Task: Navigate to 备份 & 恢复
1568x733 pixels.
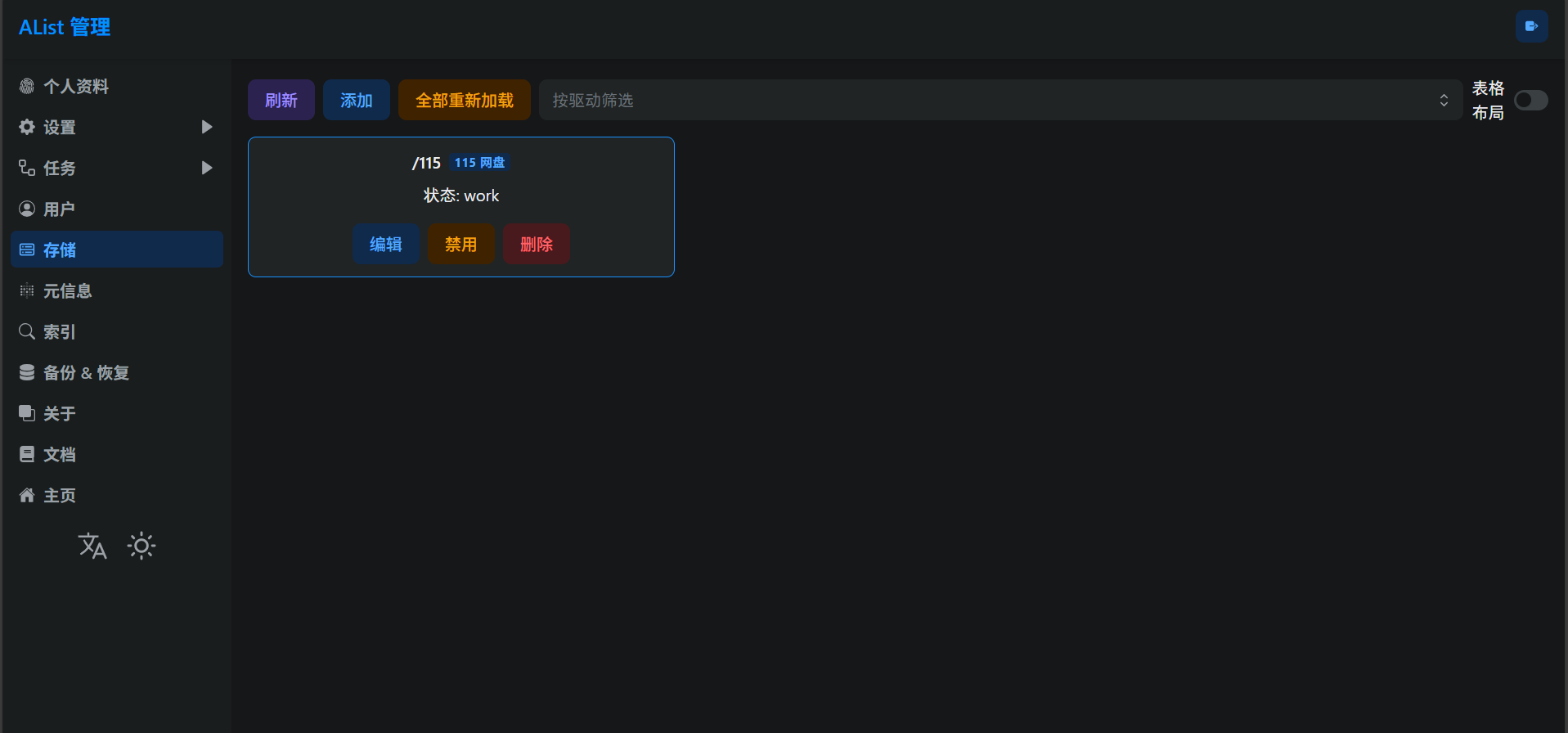Action: click(117, 372)
